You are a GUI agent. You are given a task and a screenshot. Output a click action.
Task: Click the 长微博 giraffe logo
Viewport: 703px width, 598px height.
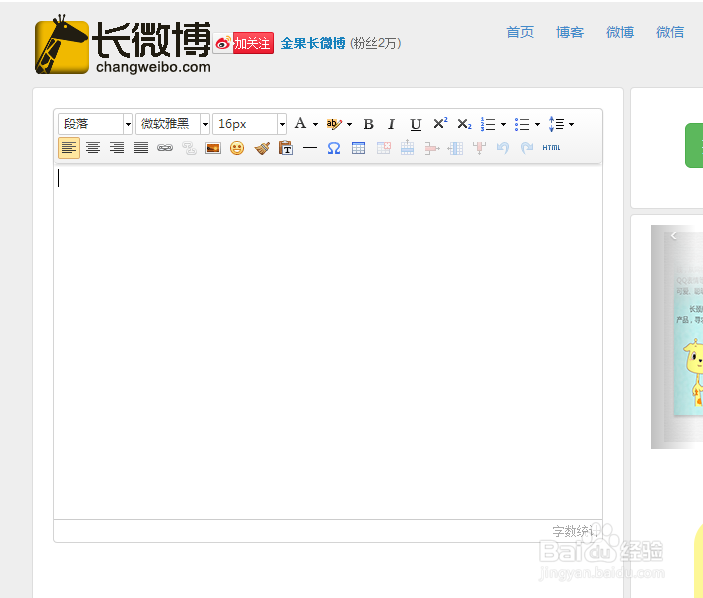pos(123,45)
